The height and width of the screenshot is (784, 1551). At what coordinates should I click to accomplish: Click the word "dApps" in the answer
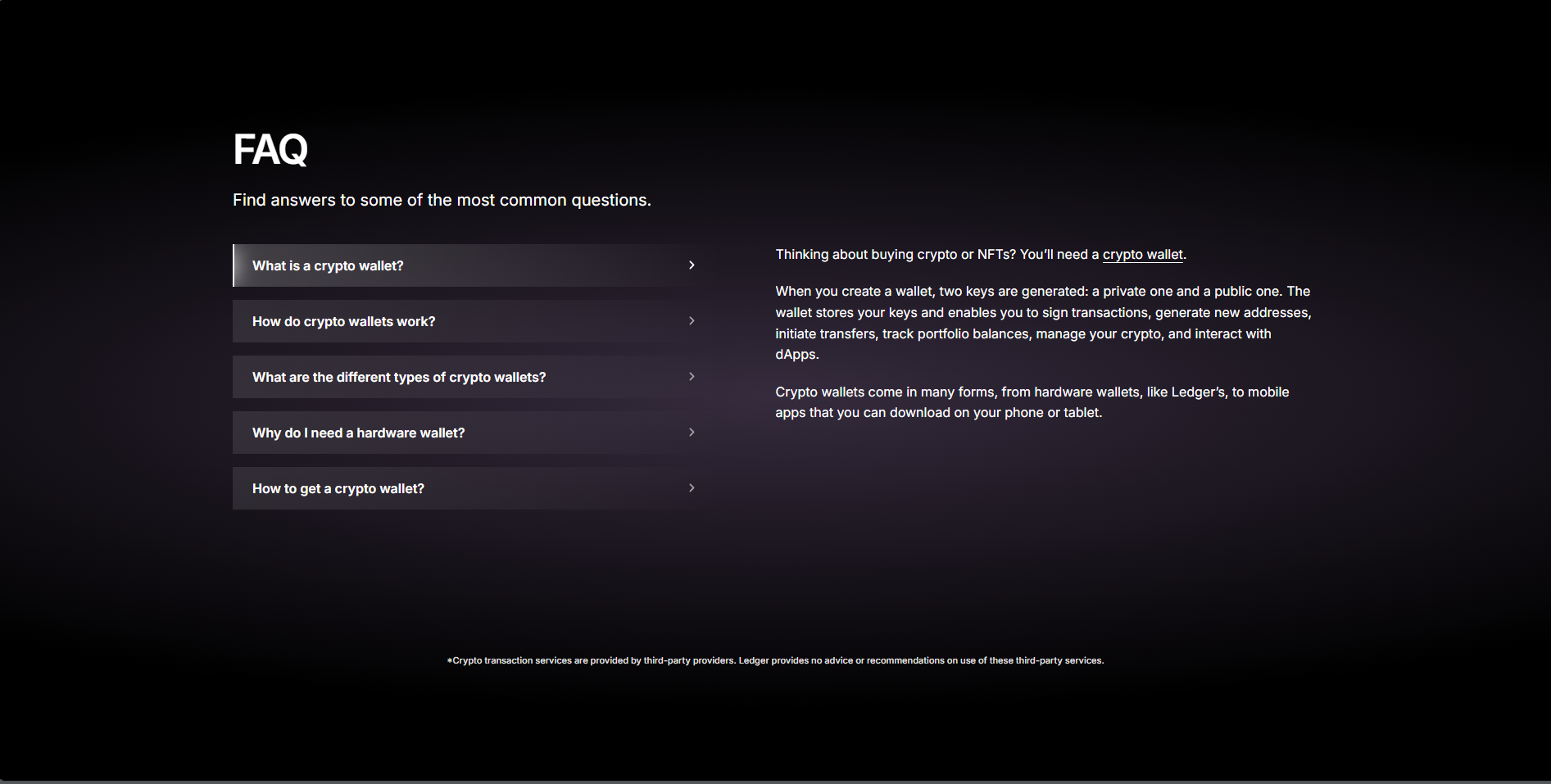pos(796,355)
